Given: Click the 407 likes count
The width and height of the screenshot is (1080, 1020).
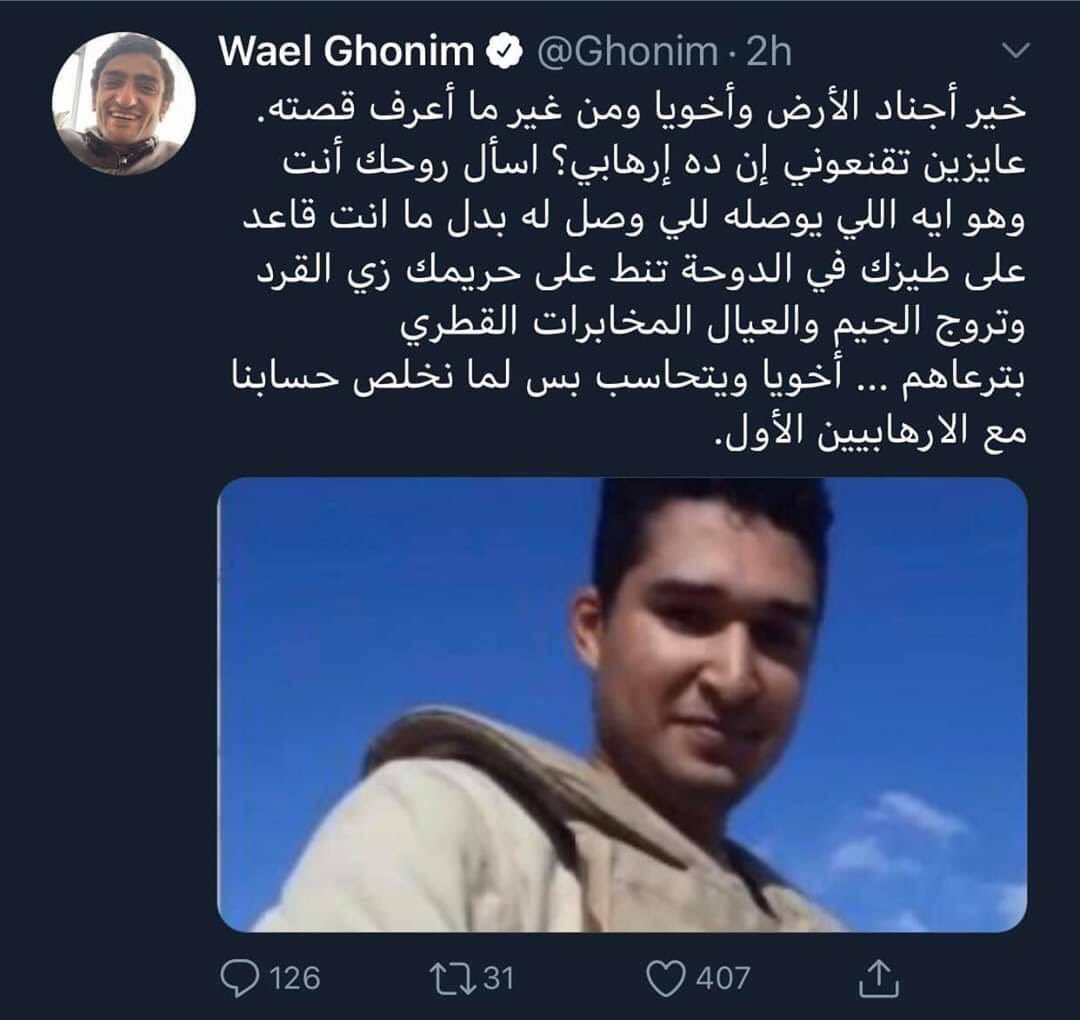Looking at the screenshot, I should (x=723, y=979).
